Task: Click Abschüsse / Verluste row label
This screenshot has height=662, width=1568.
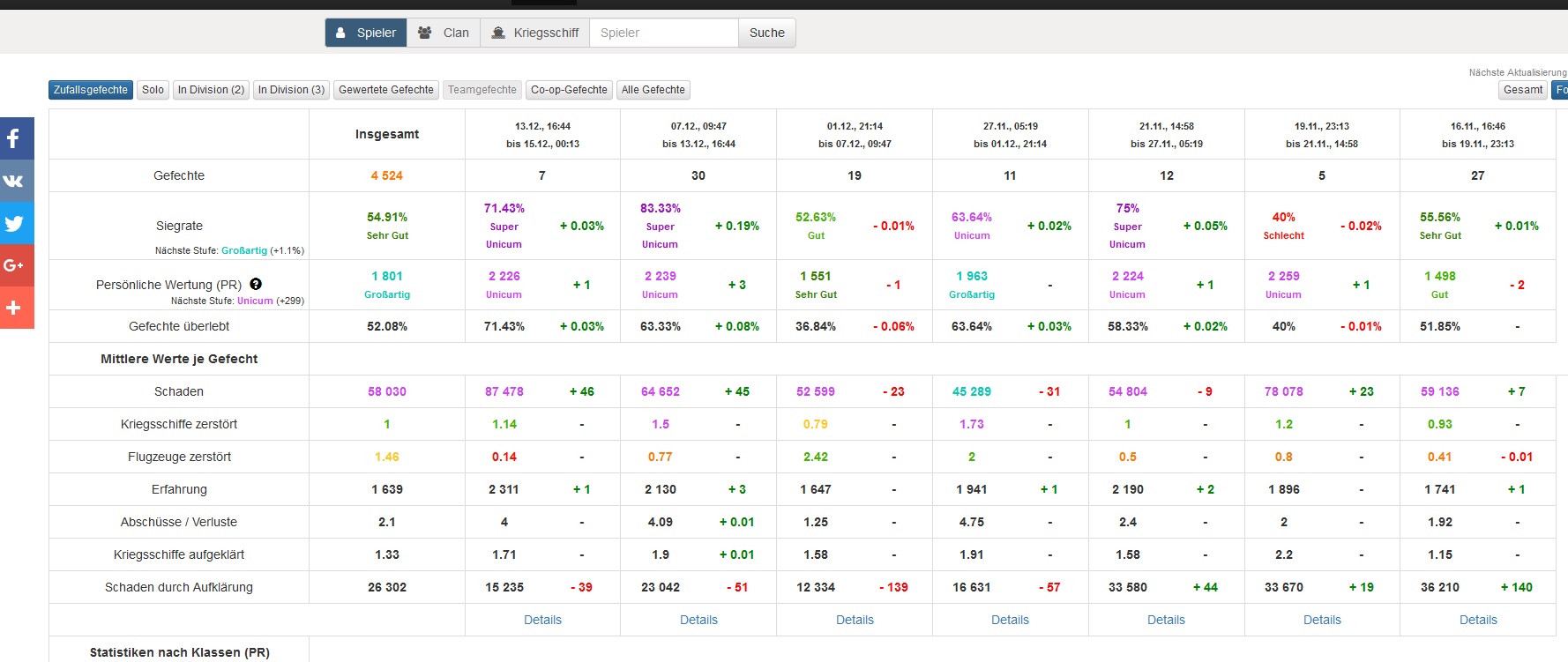Action: point(179,522)
